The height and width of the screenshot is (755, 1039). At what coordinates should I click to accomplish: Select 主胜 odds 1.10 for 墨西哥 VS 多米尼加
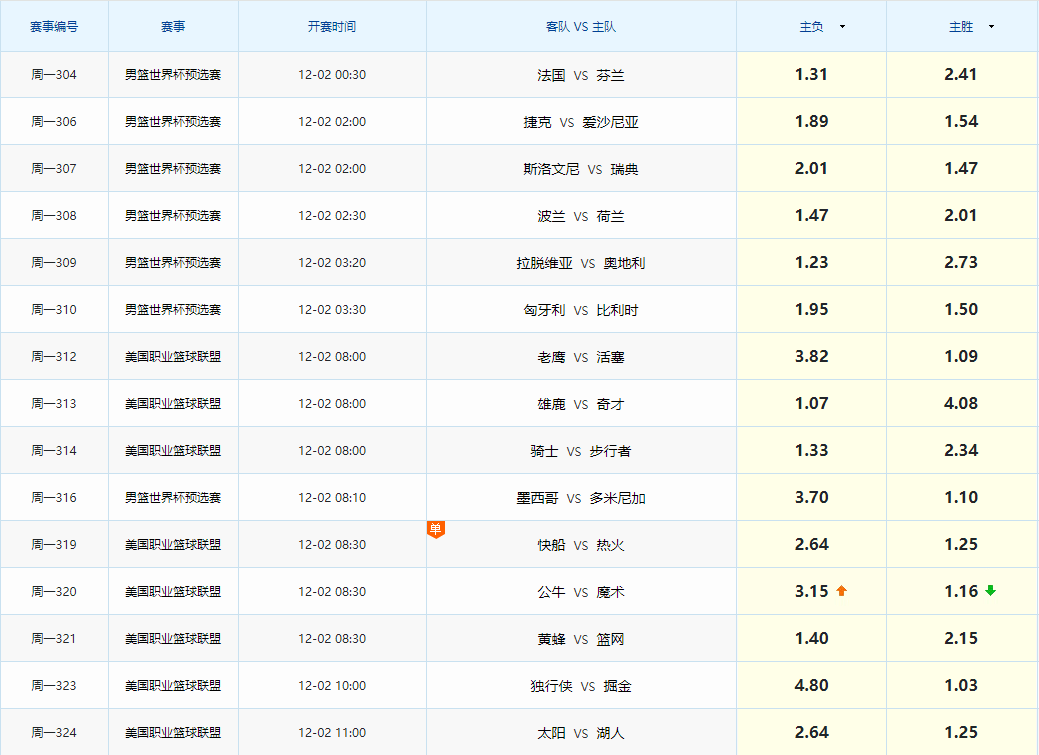click(x=961, y=498)
